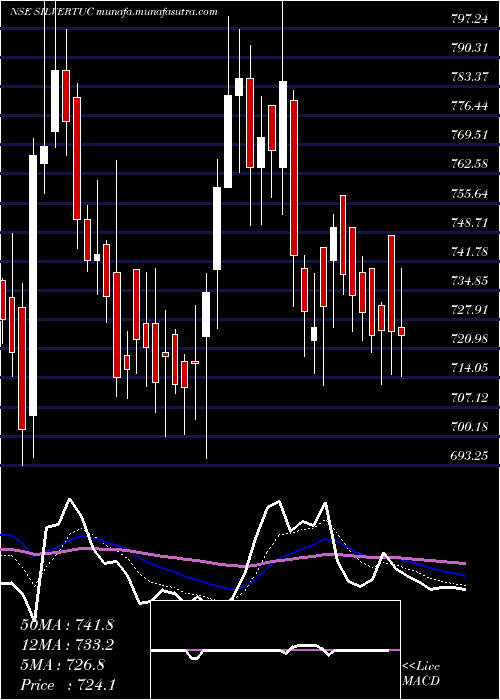The image size is (500, 700).
Task: Click the 714.05 price axis label
Action: [x=470, y=368]
